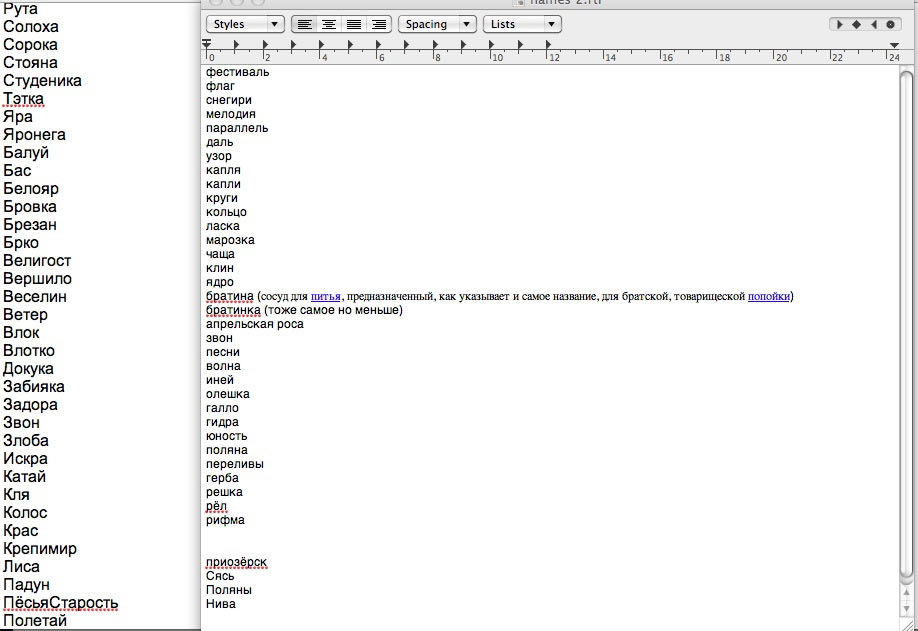Justify text with the alignment button
918x631 pixels.
coord(353,24)
